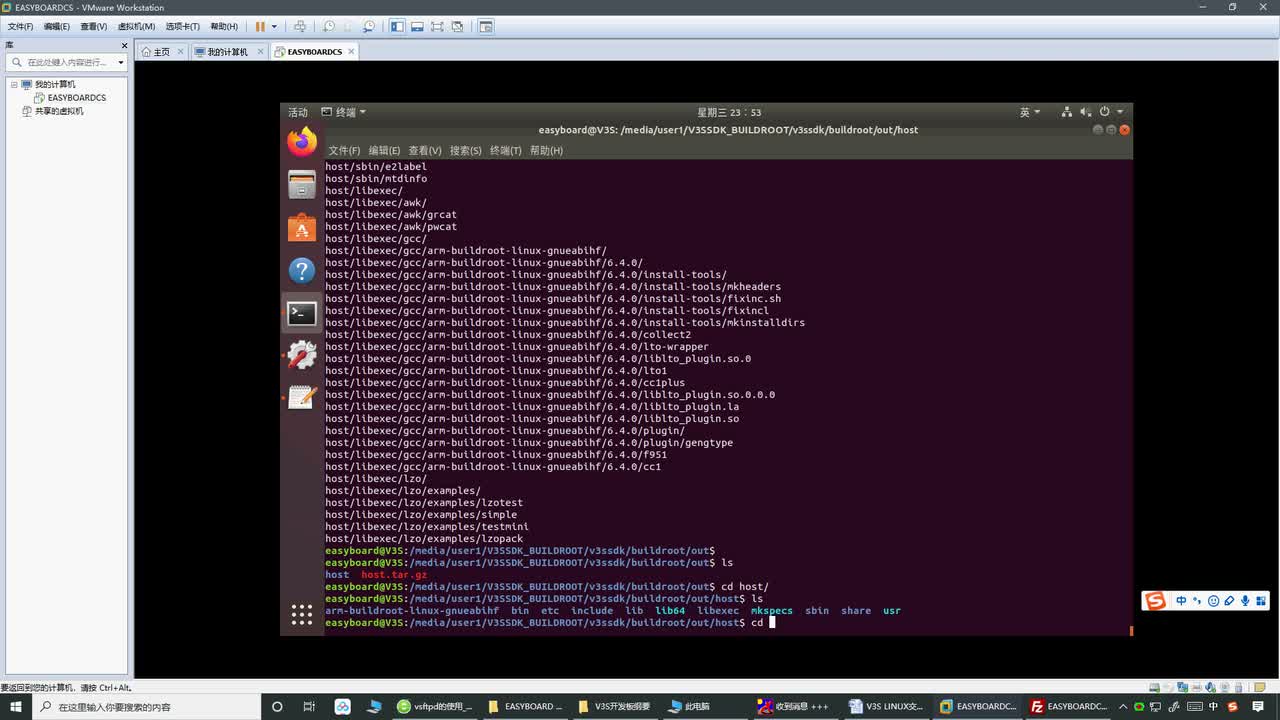Image resolution: width=1280 pixels, height=720 pixels.
Task: Open the 英 input method dropdown
Action: point(1030,112)
